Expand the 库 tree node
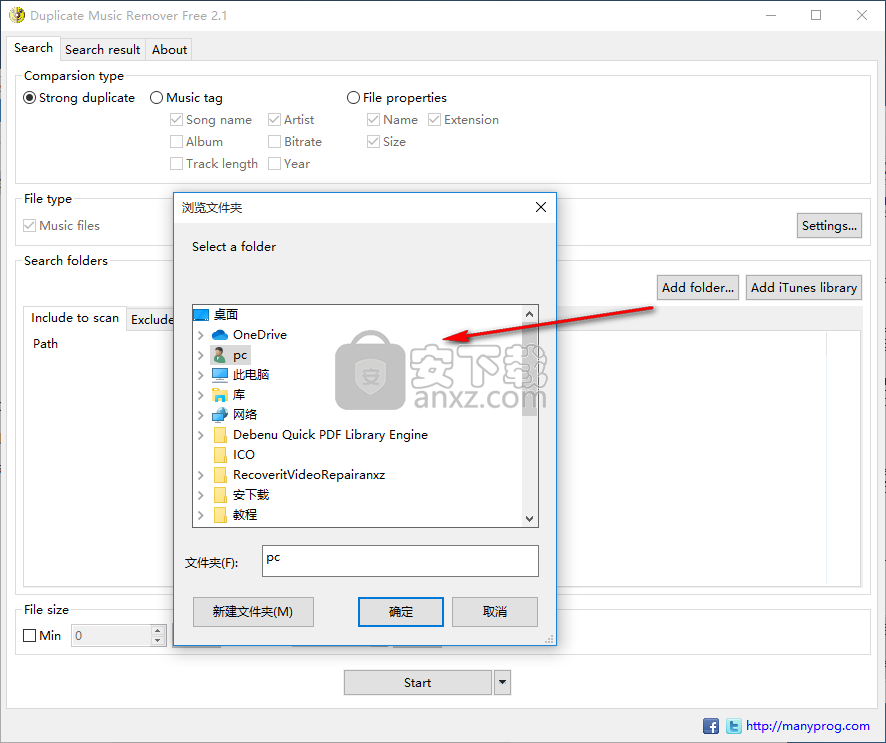886x743 pixels. 201,395
